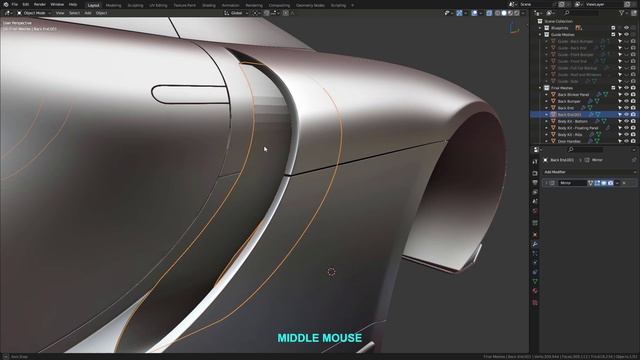The width and height of the screenshot is (640, 360).
Task: Expand the Blueprints collection
Action: point(540,28)
